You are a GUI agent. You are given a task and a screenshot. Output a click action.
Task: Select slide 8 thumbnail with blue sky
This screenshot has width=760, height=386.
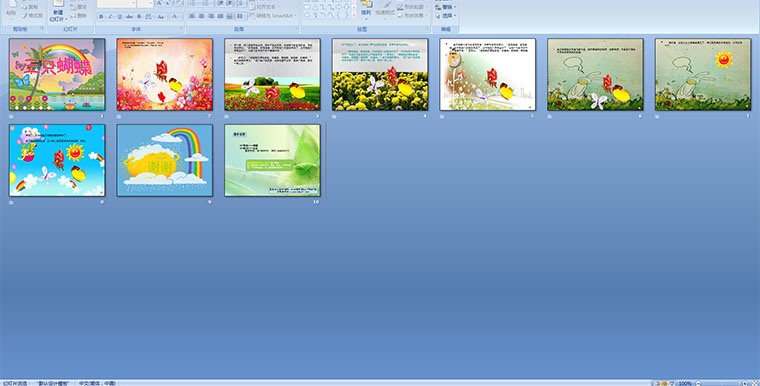[x=57, y=160]
